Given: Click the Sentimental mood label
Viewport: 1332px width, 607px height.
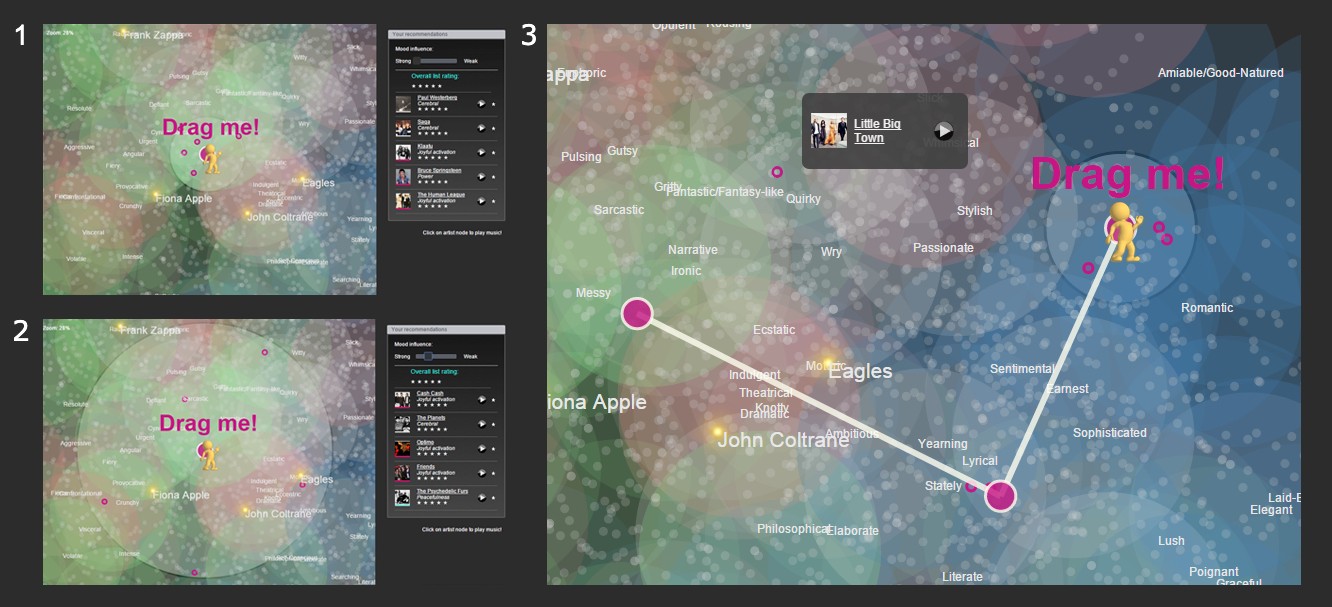Looking at the screenshot, I should [1022, 369].
